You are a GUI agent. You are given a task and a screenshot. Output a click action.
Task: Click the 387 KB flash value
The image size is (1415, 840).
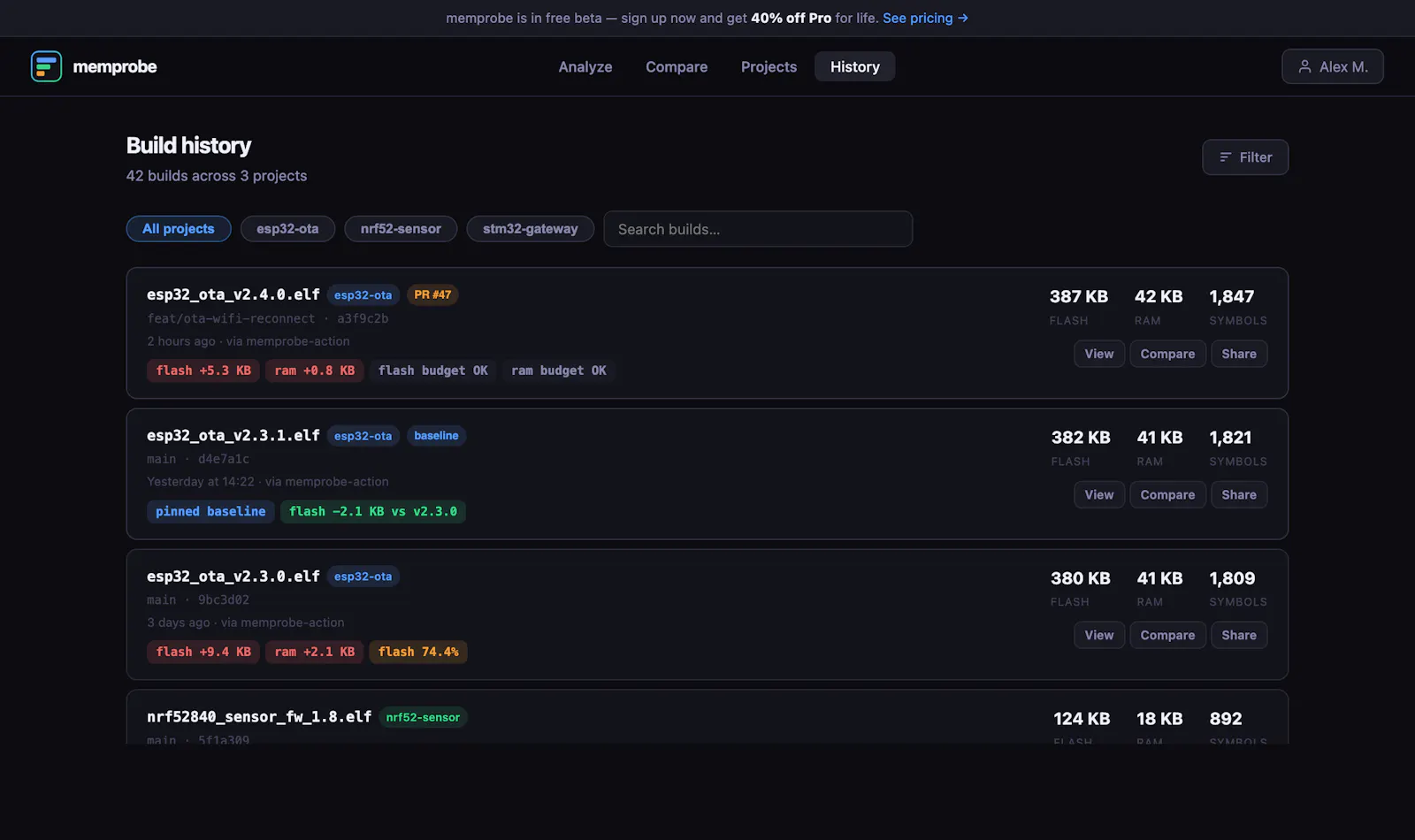point(1078,296)
